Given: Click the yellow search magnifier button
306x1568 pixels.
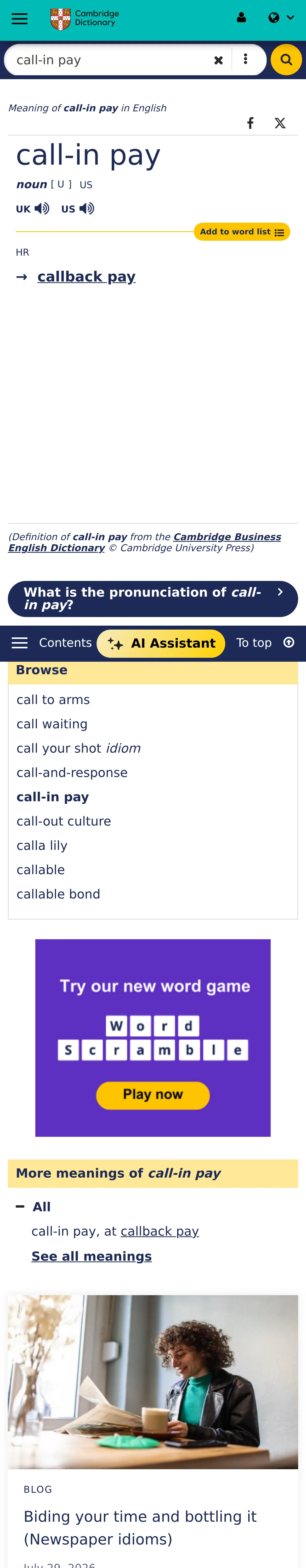Looking at the screenshot, I should coord(286,60).
